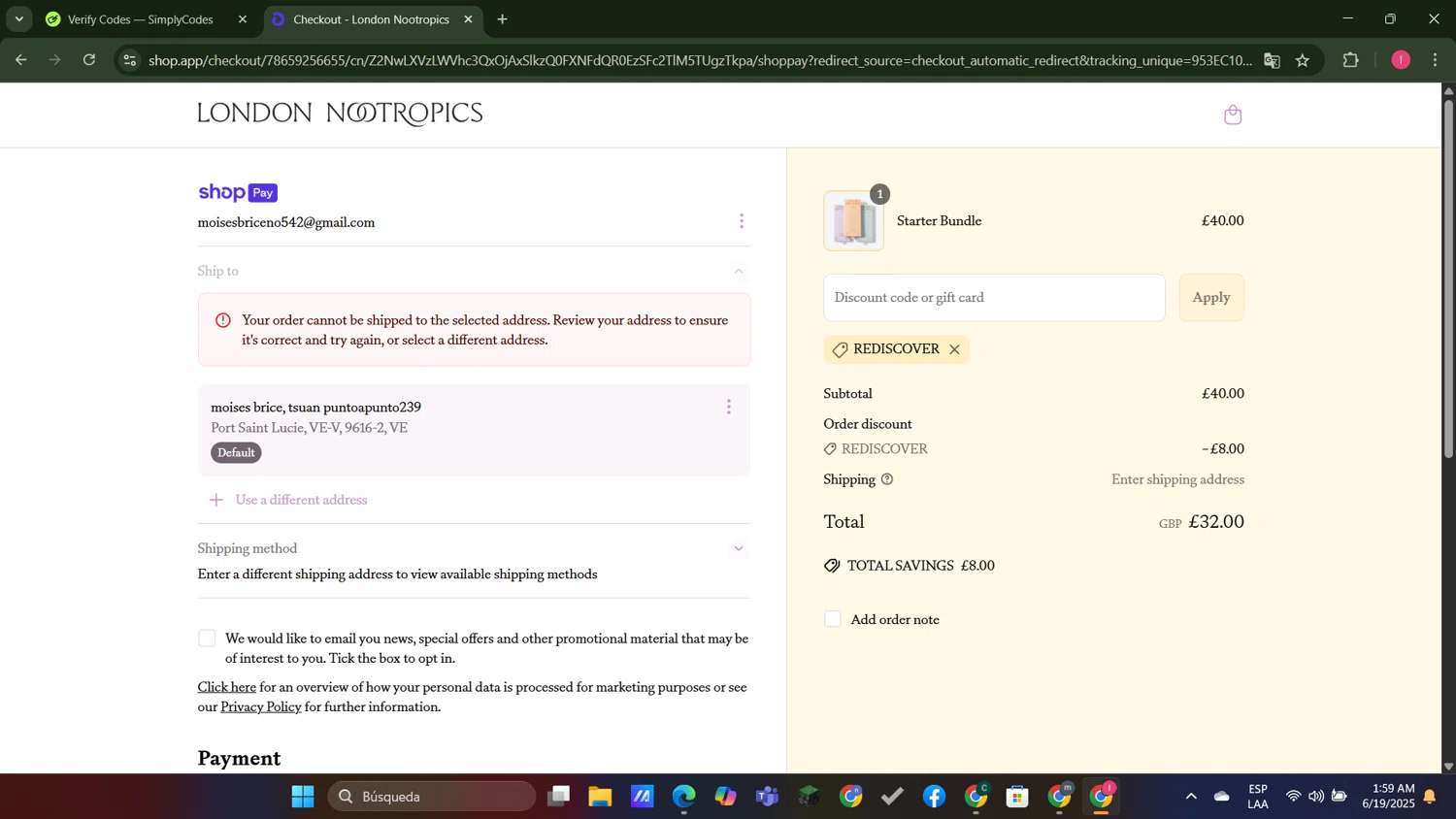
Task: Open account options next to the email
Action: pos(742,221)
